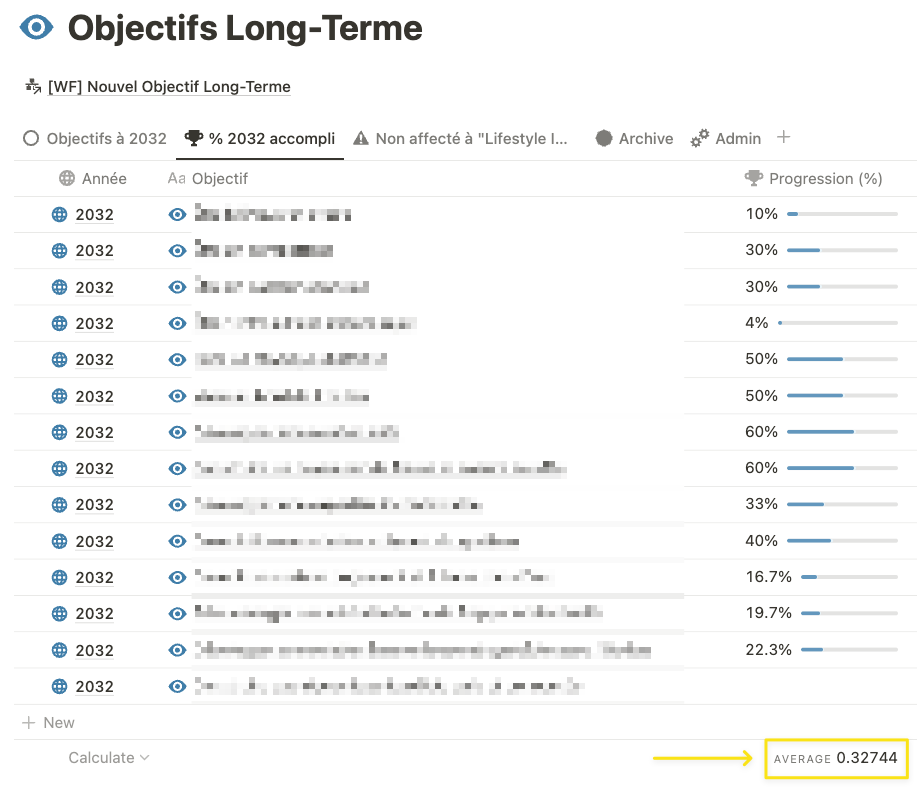917x801 pixels.
Task: Open the Calculate dropdown in footer
Action: (108, 758)
